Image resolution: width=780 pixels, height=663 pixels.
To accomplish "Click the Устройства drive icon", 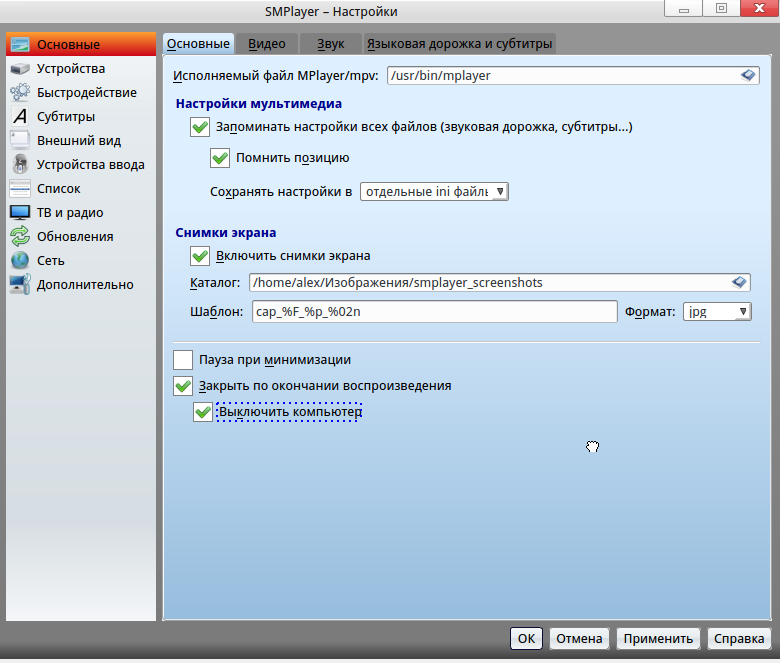I will pyautogui.click(x=20, y=68).
